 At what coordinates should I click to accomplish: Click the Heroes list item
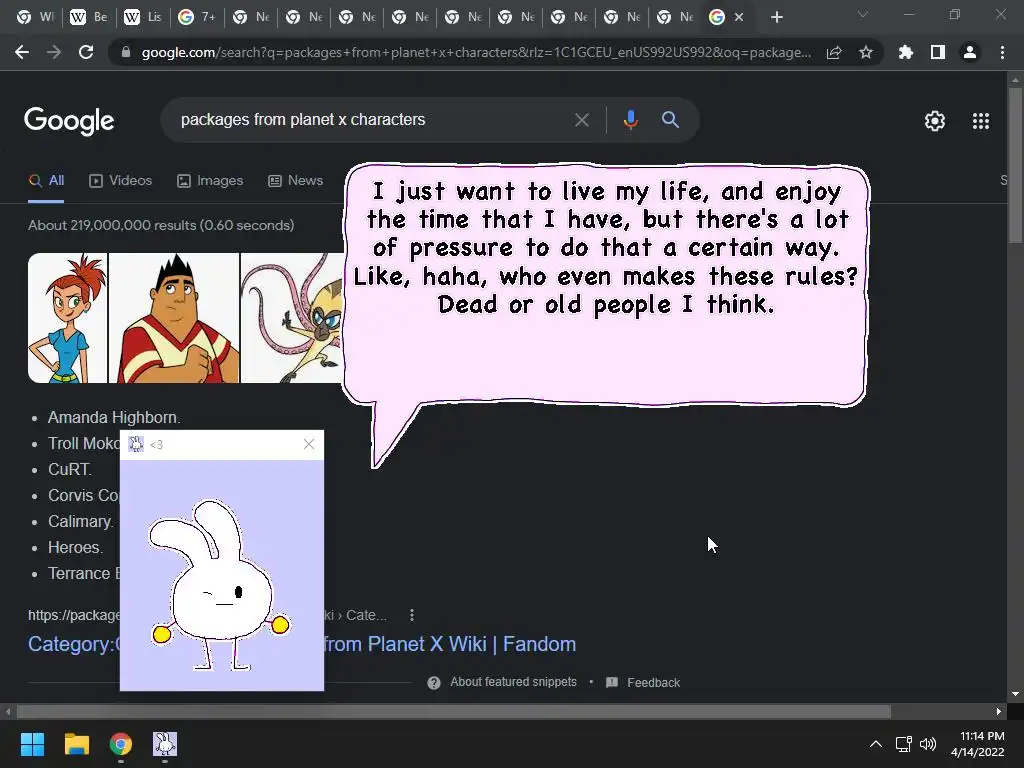(75, 547)
